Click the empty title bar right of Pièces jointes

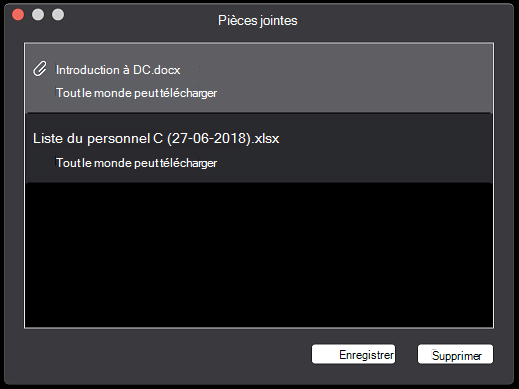(x=400, y=21)
